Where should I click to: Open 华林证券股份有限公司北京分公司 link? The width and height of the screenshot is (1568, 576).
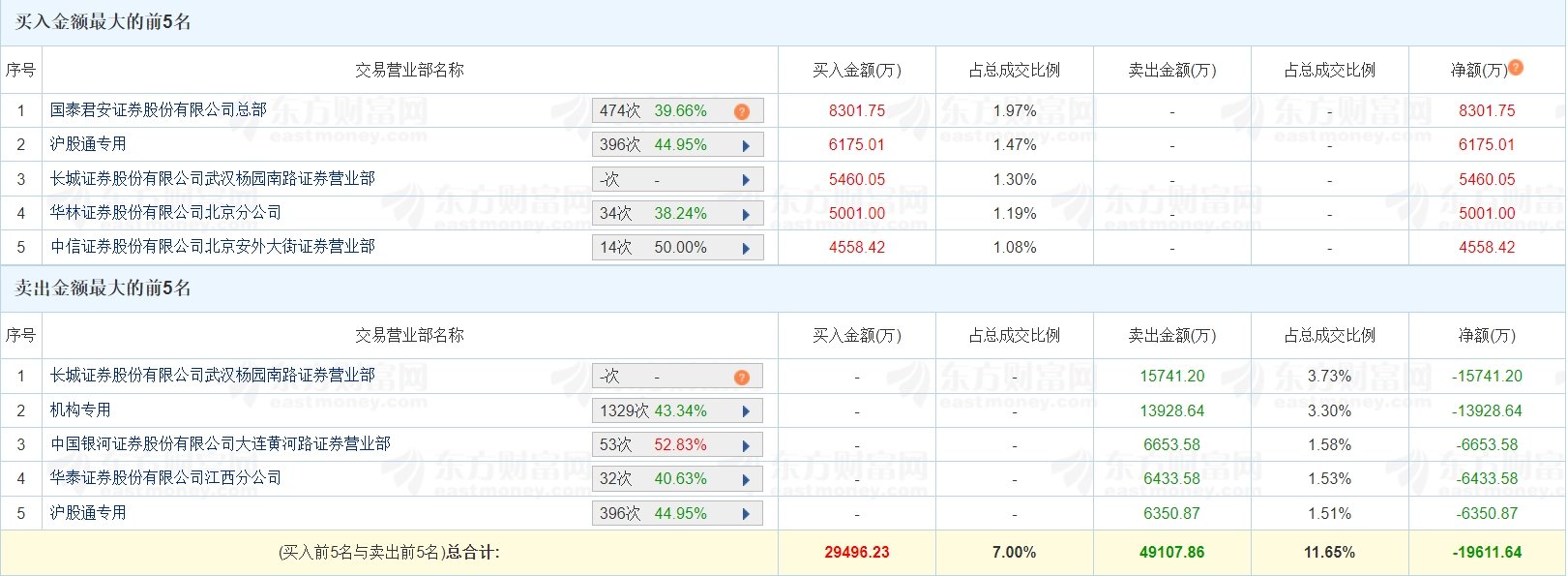pos(166,212)
